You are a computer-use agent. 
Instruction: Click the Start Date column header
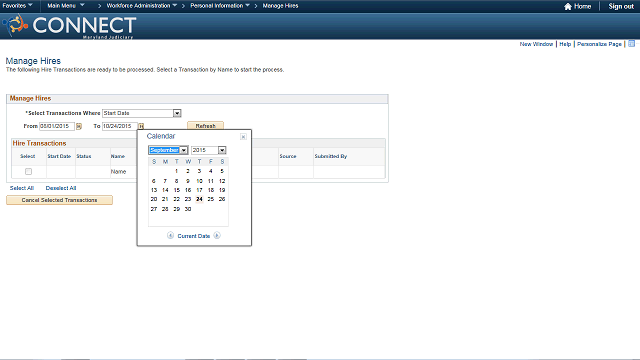pos(59,156)
